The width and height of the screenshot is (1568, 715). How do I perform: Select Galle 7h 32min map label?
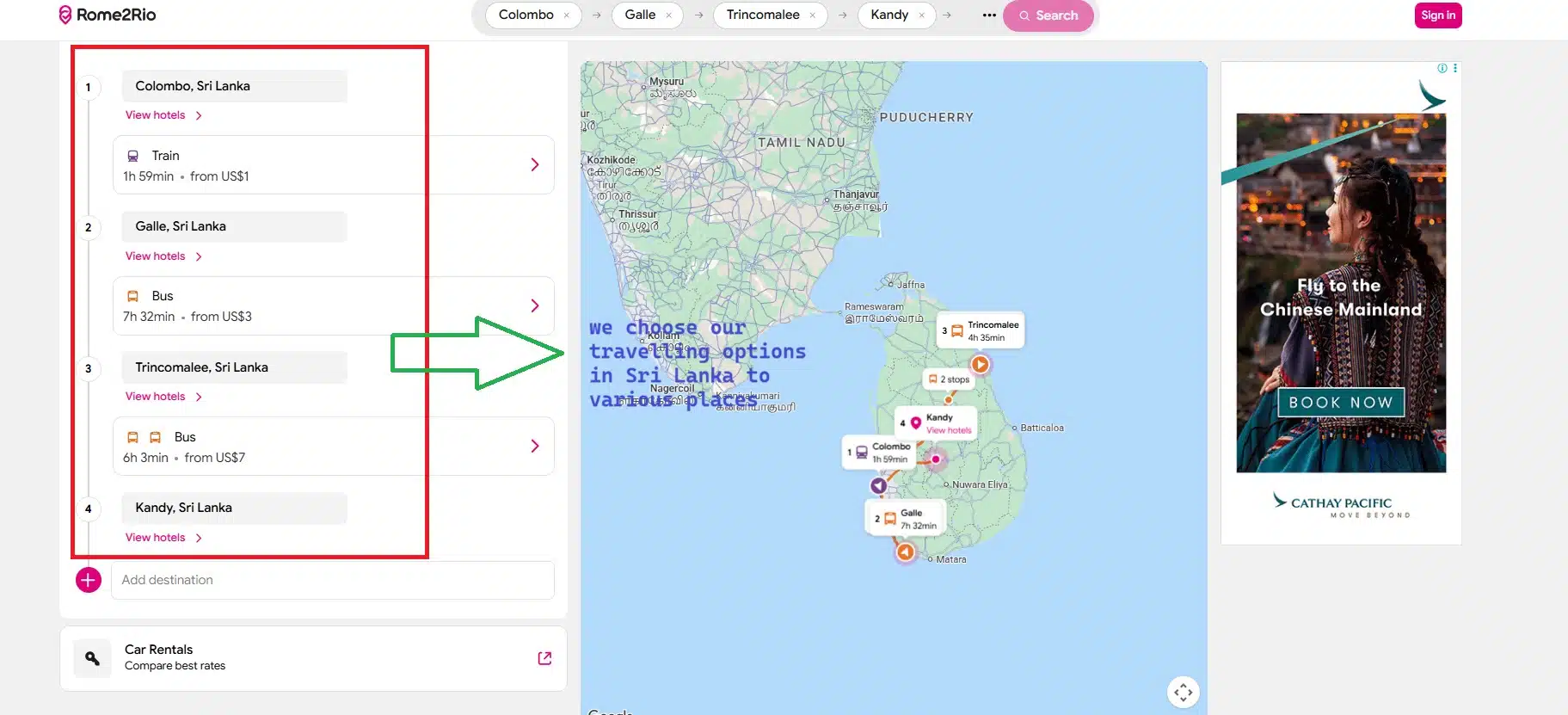coord(905,519)
